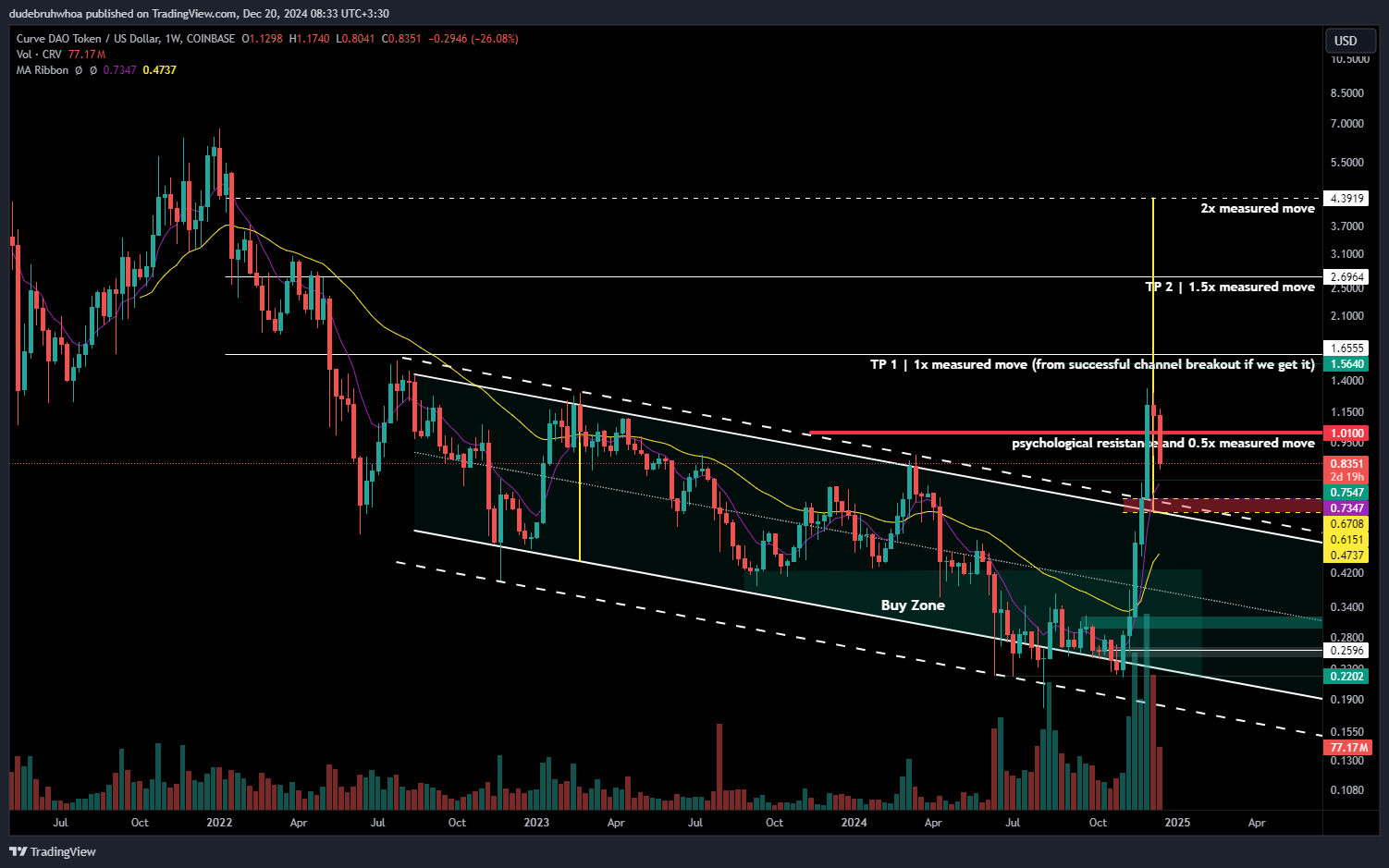Click the yellow 0.4737 axis price tag
The width and height of the screenshot is (1389, 868).
click(x=1346, y=556)
